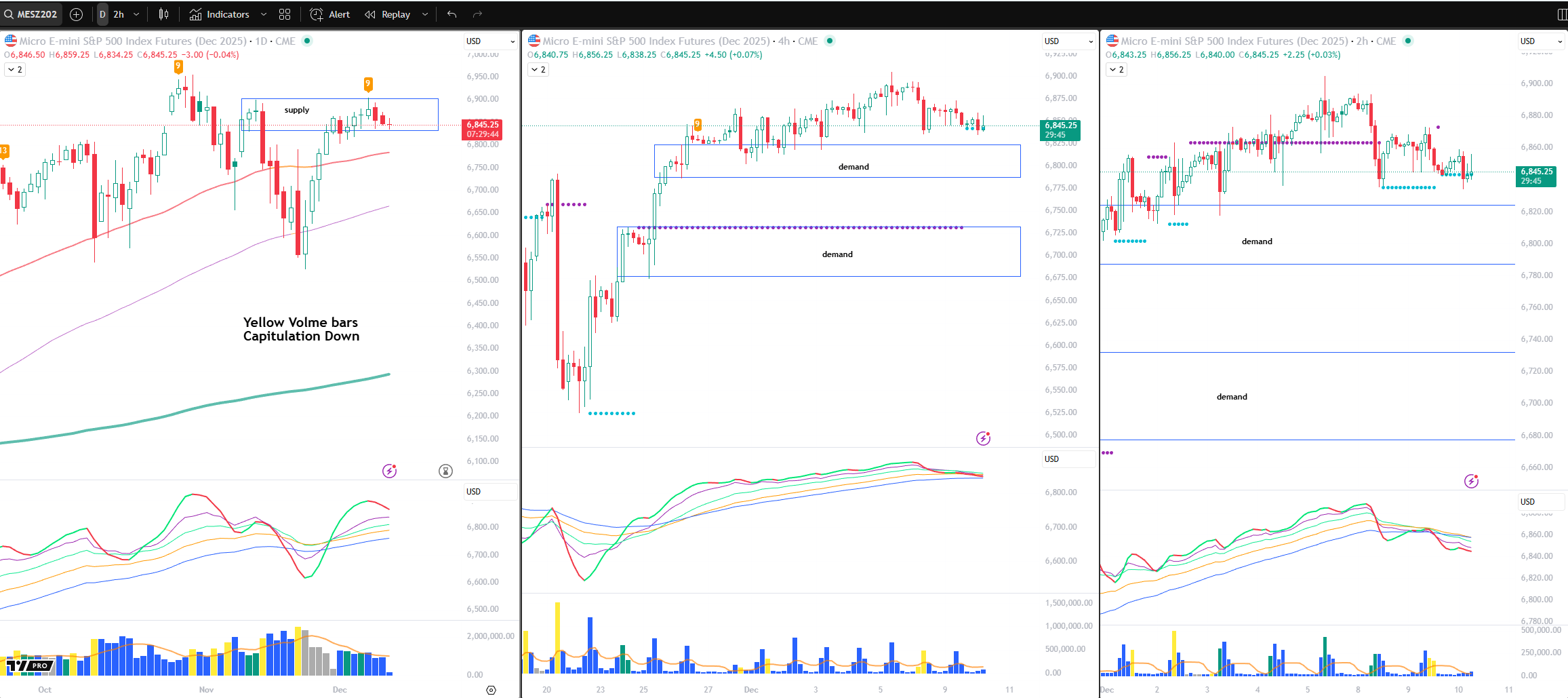Open the candlestick chart type selector
Screen dimensions: 1568x698
pyautogui.click(x=163, y=14)
